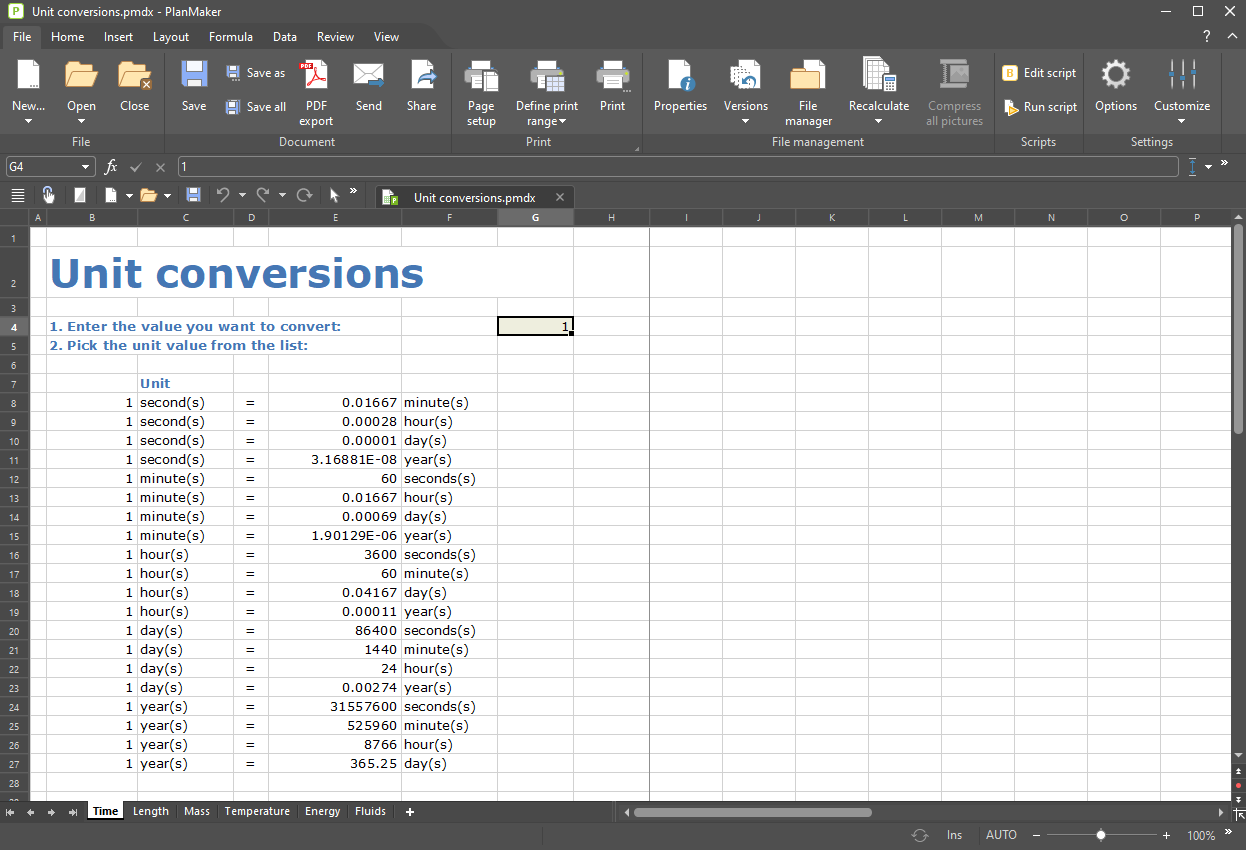Click the Send envelope icon
Image resolution: width=1246 pixels, height=850 pixels.
(x=368, y=76)
